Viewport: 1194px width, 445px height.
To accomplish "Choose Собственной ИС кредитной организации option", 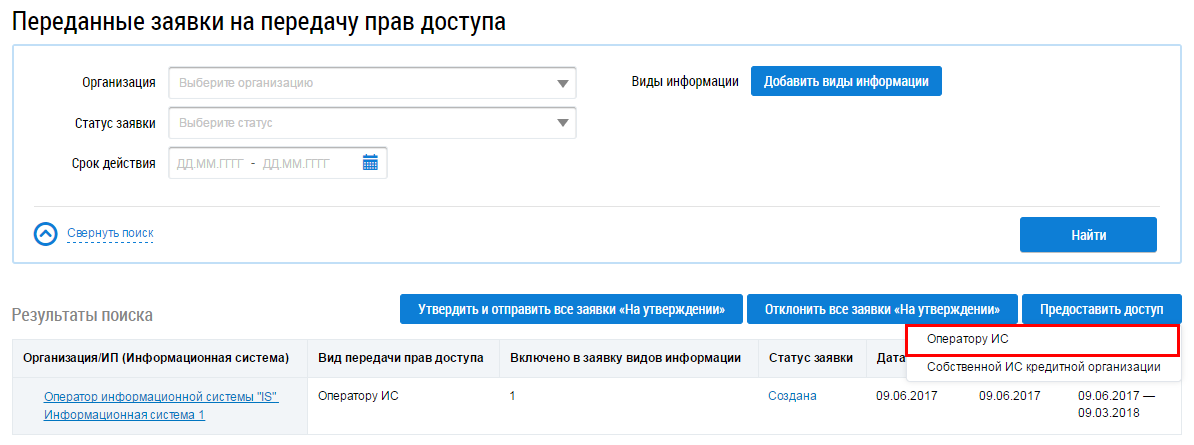I will (x=1043, y=367).
